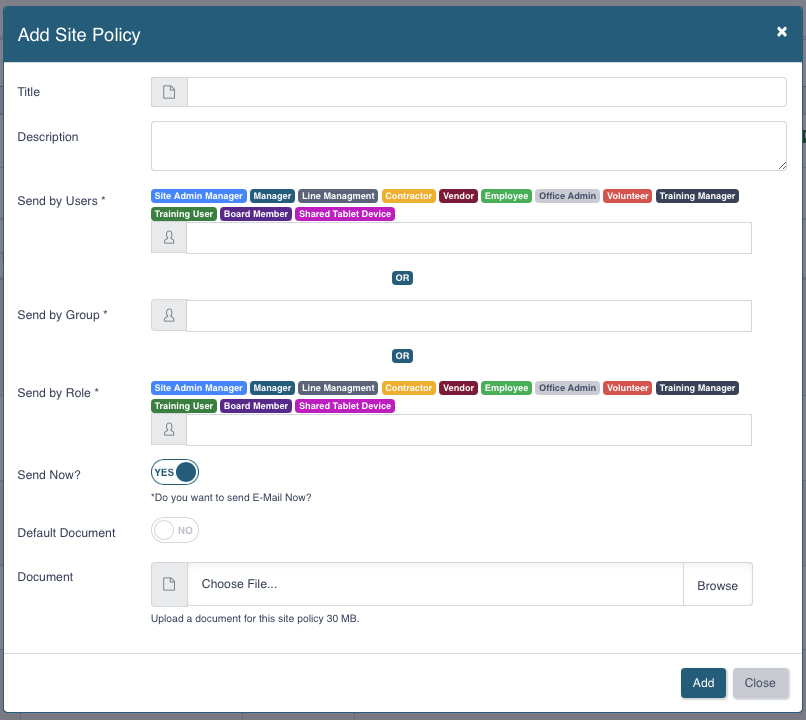Click the user icon in Send by Users
The image size is (806, 720).
(x=169, y=237)
